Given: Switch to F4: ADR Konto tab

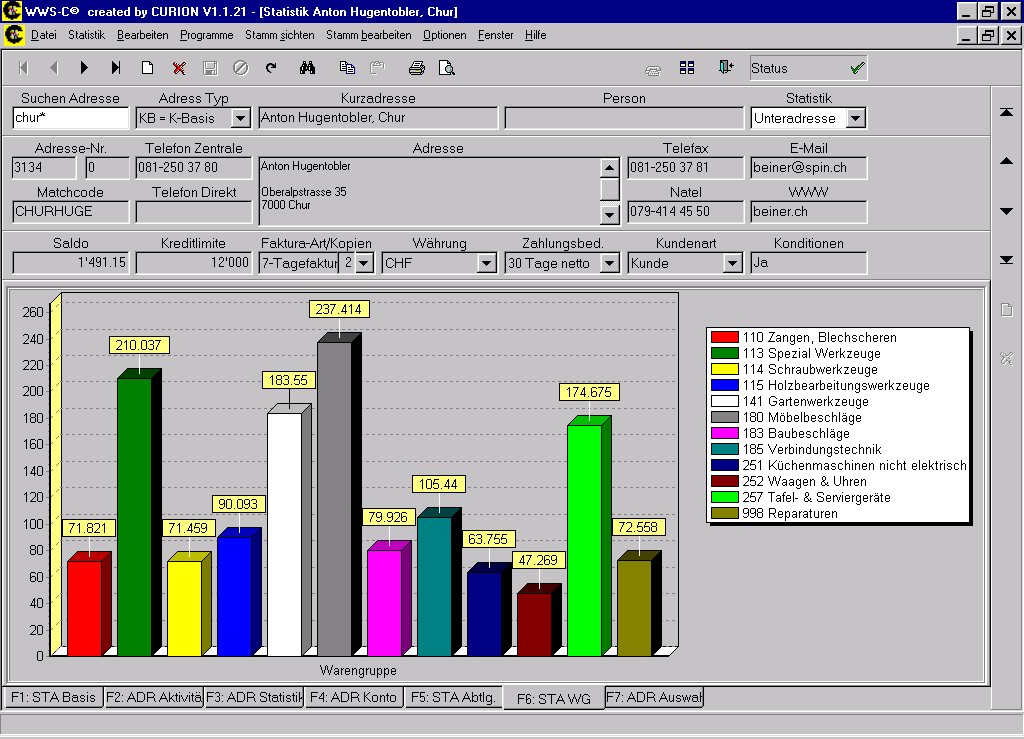Looking at the screenshot, I should pos(353,697).
